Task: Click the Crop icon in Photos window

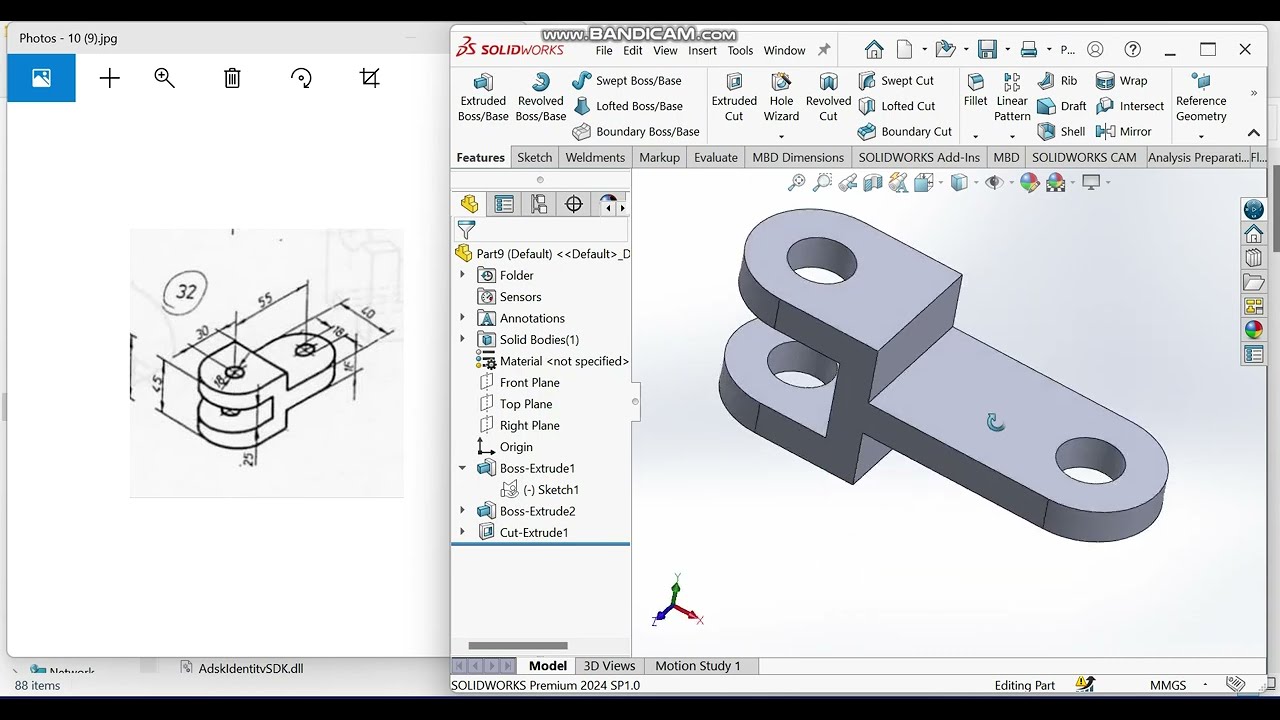Action: 369,78
